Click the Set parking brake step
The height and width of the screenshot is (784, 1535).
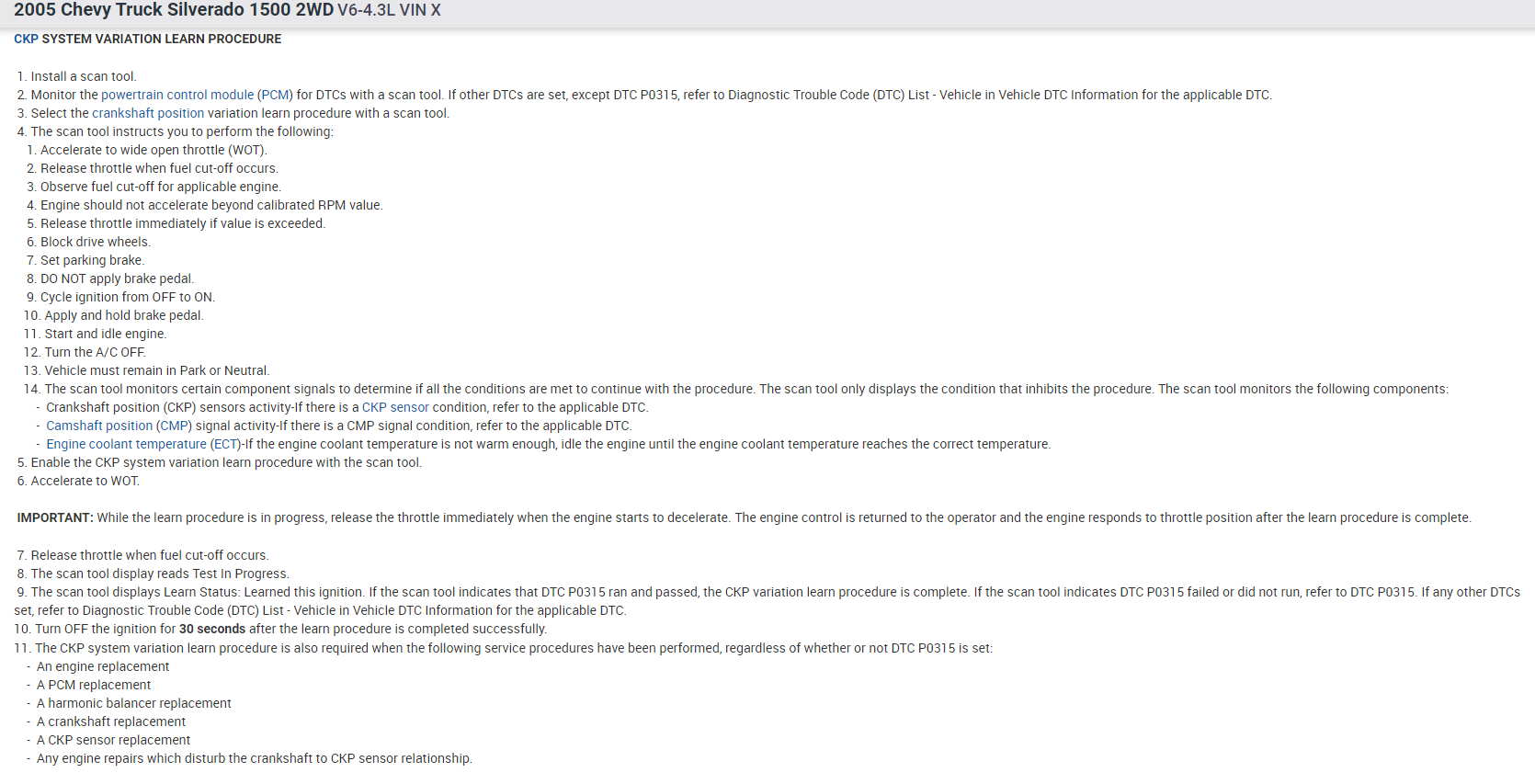[x=92, y=260]
